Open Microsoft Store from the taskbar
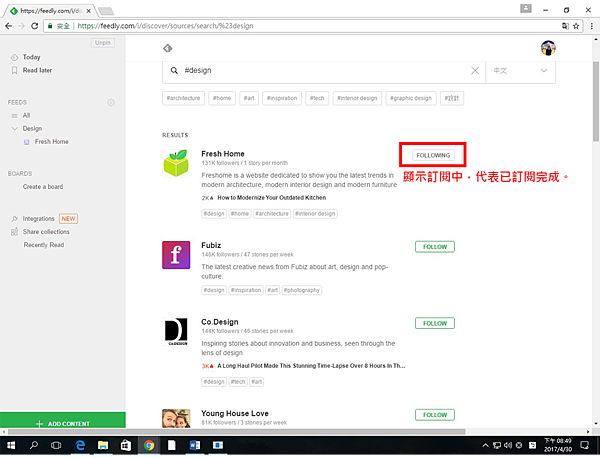This screenshot has width=600, height=458. [126, 445]
